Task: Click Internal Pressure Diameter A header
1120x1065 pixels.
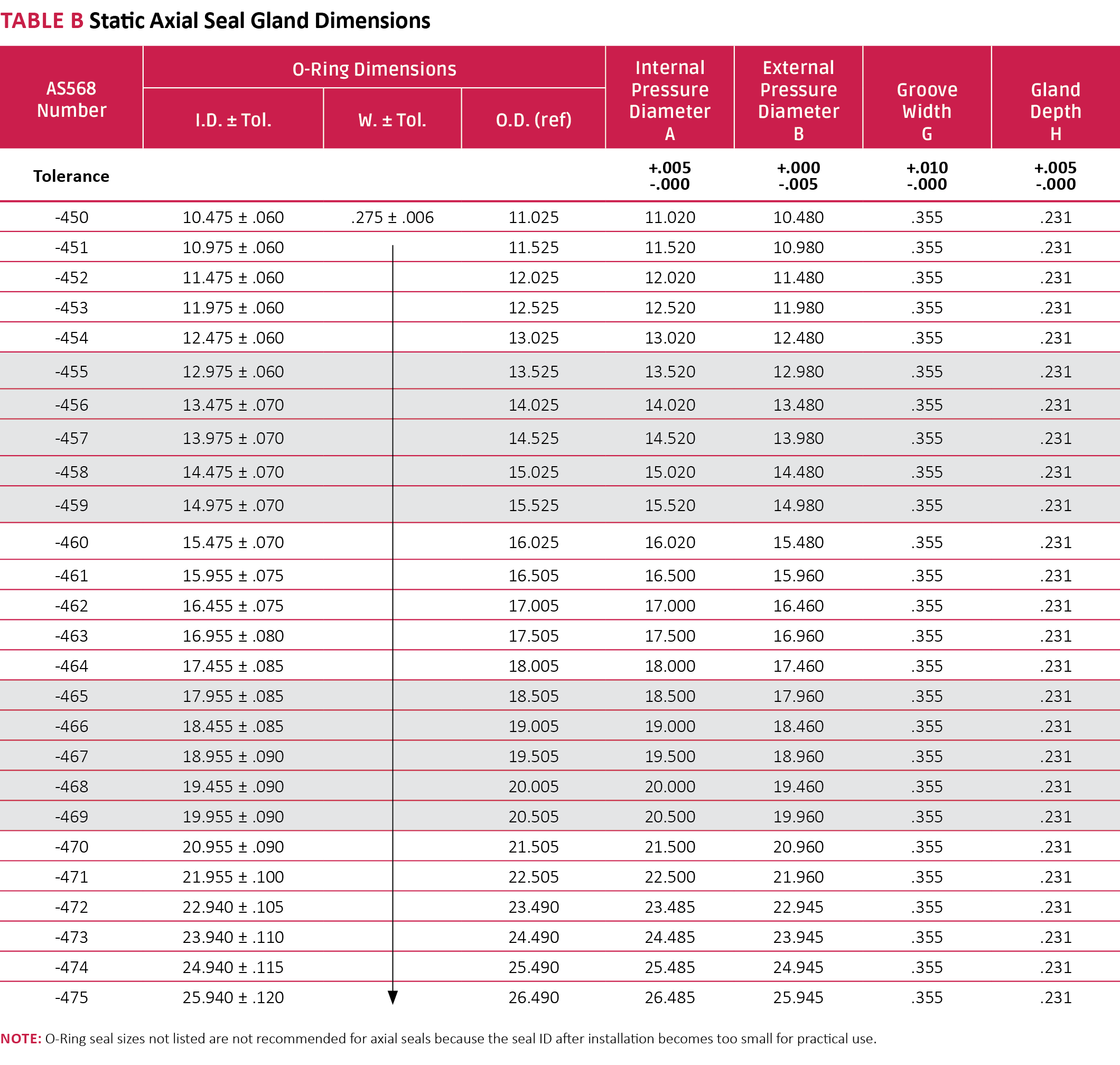Action: coord(669,100)
